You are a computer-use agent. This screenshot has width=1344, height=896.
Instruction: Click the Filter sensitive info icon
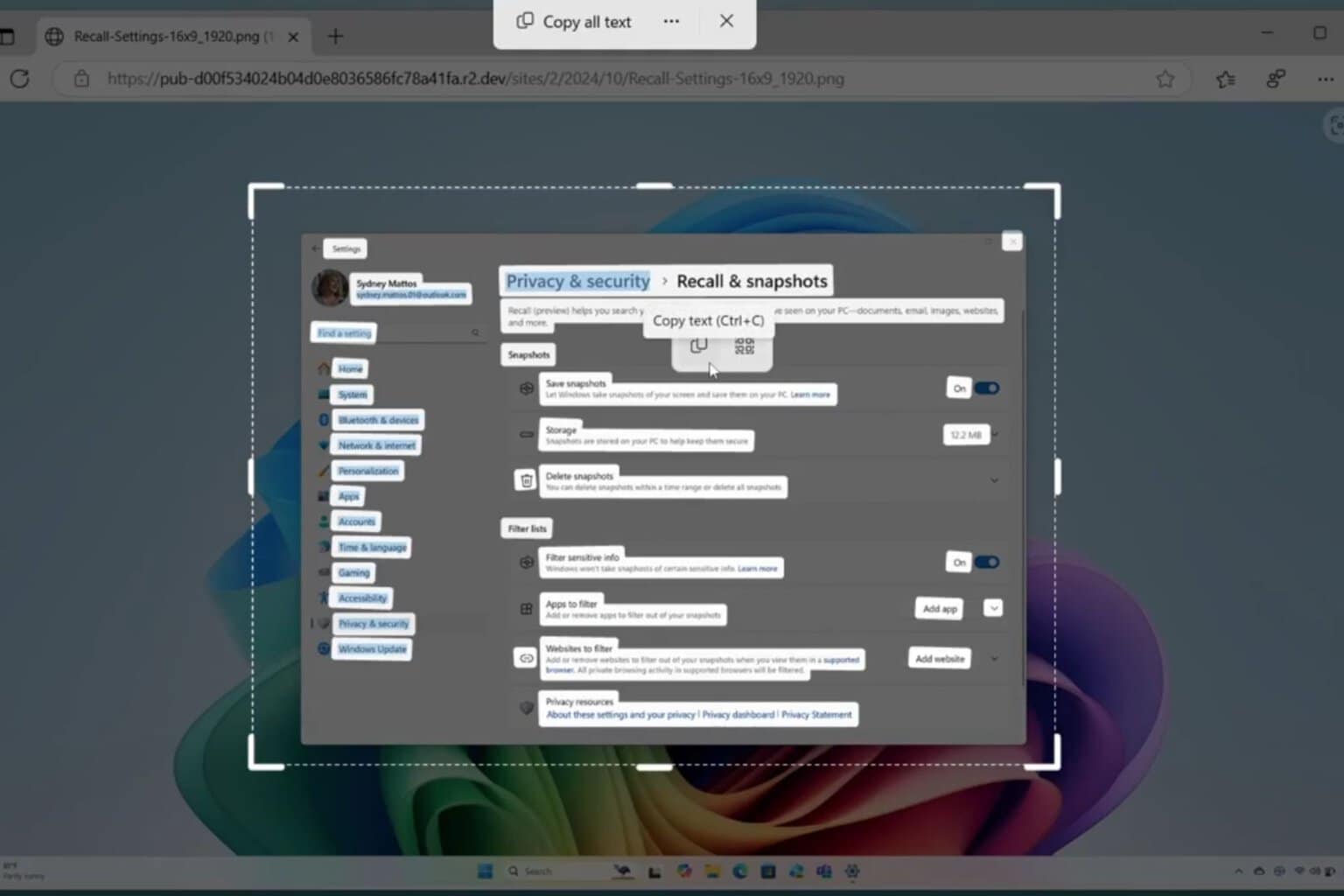pos(526,563)
